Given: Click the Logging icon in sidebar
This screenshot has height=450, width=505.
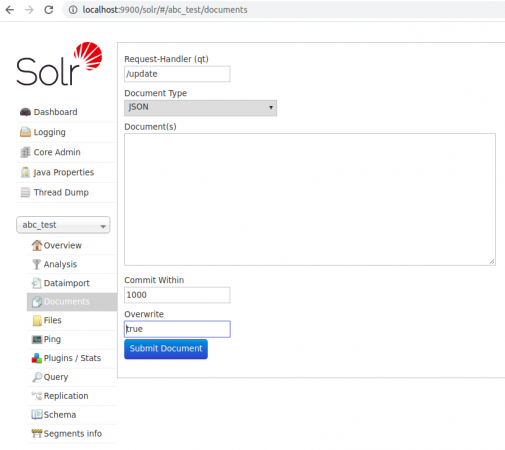Looking at the screenshot, I should click(25, 132).
